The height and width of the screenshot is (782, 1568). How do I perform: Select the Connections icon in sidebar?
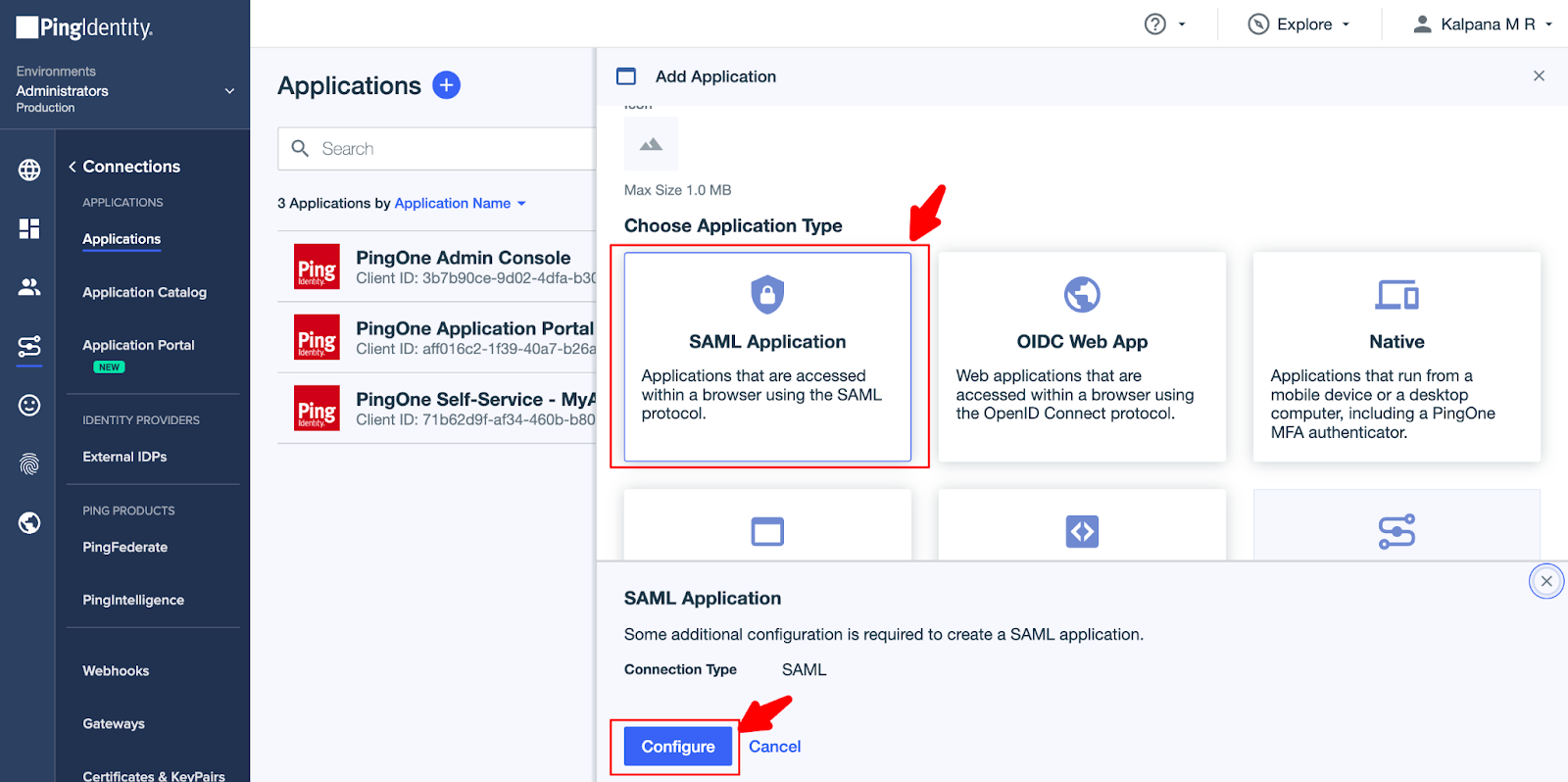[x=29, y=346]
